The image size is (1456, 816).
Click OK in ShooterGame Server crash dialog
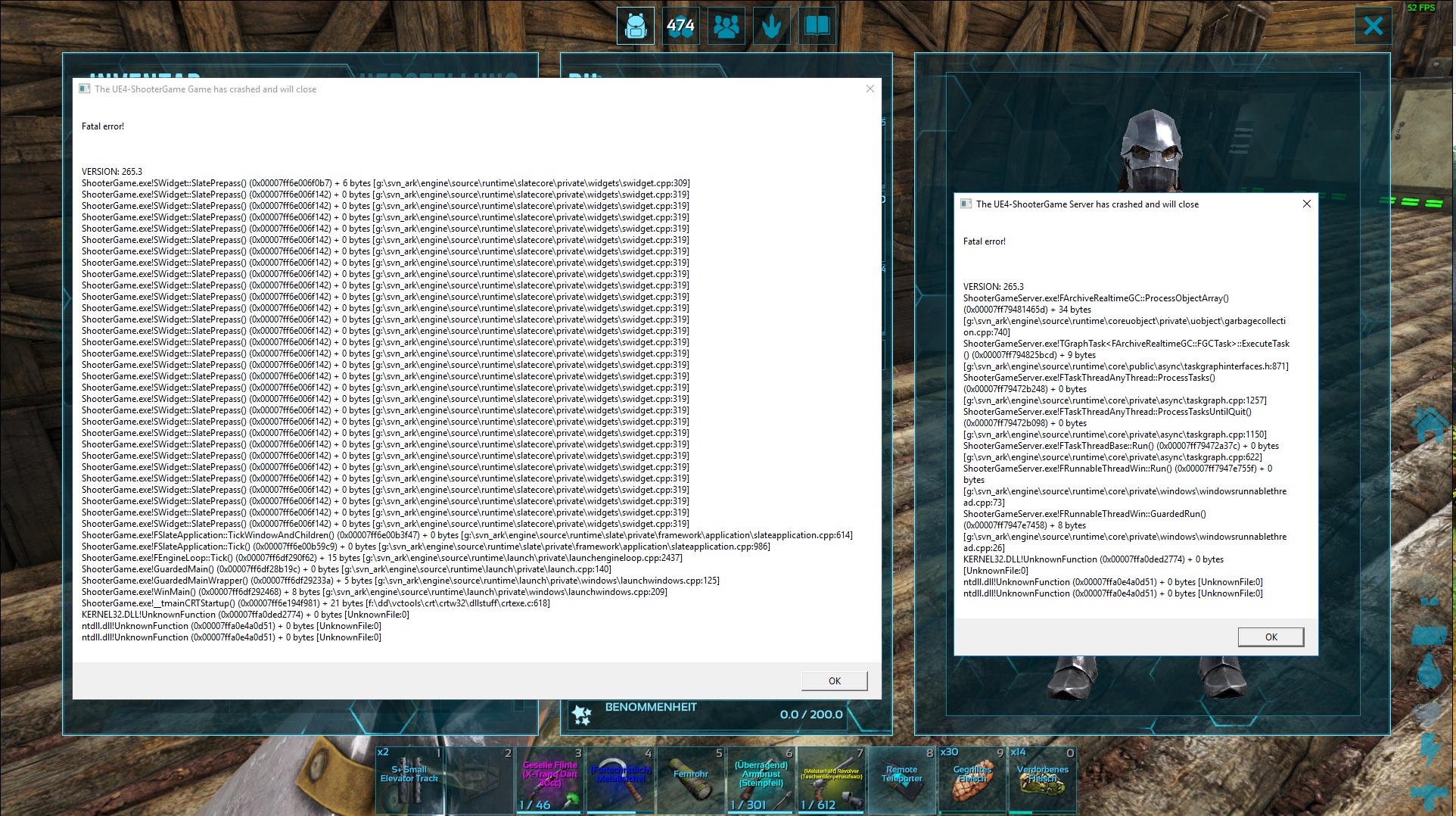click(1271, 637)
